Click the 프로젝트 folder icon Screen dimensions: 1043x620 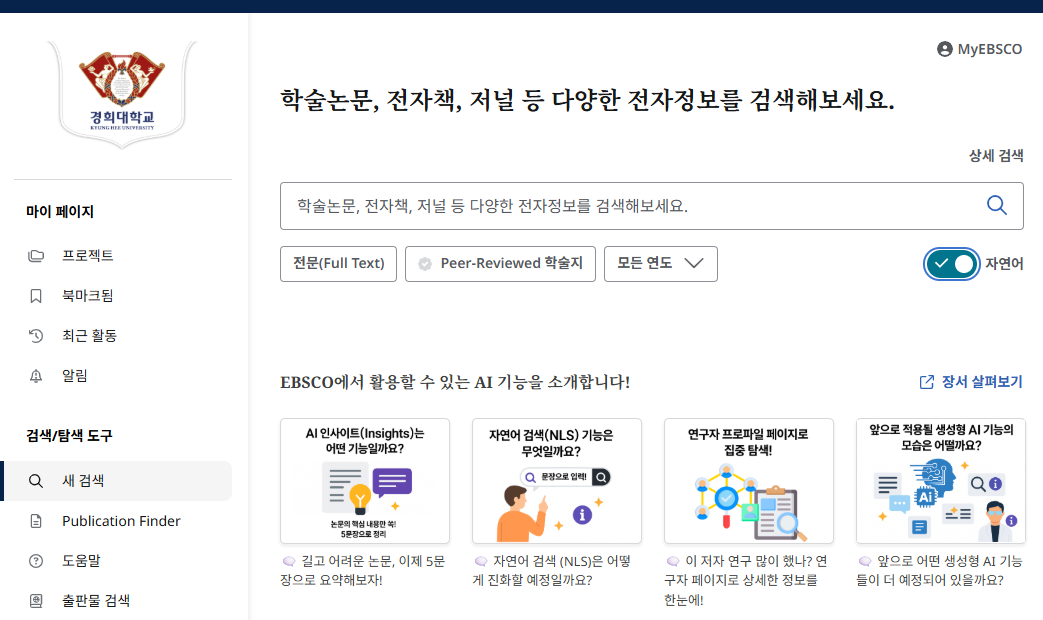coord(36,256)
